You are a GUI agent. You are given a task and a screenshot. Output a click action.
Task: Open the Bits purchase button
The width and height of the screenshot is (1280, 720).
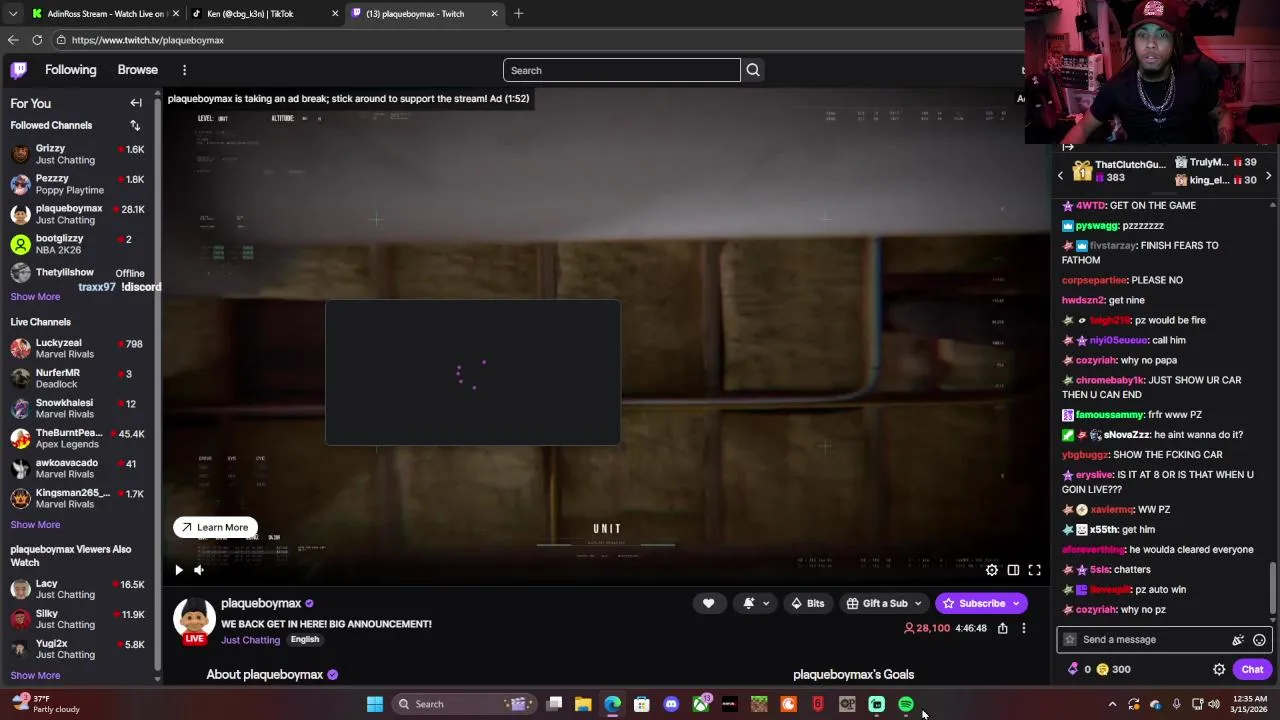pos(807,603)
